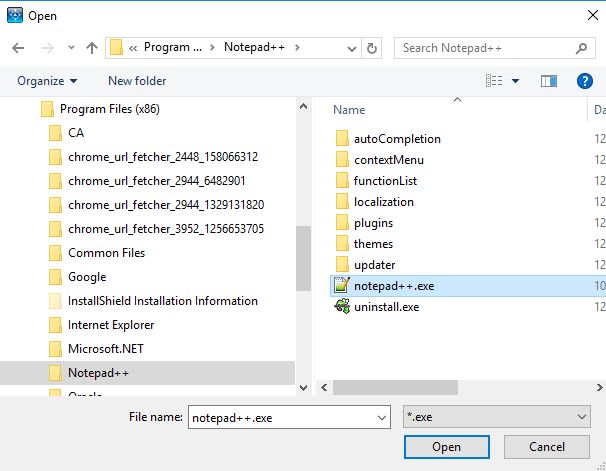Select the Google folder in tree
This screenshot has width=606, height=471.
pos(87,277)
